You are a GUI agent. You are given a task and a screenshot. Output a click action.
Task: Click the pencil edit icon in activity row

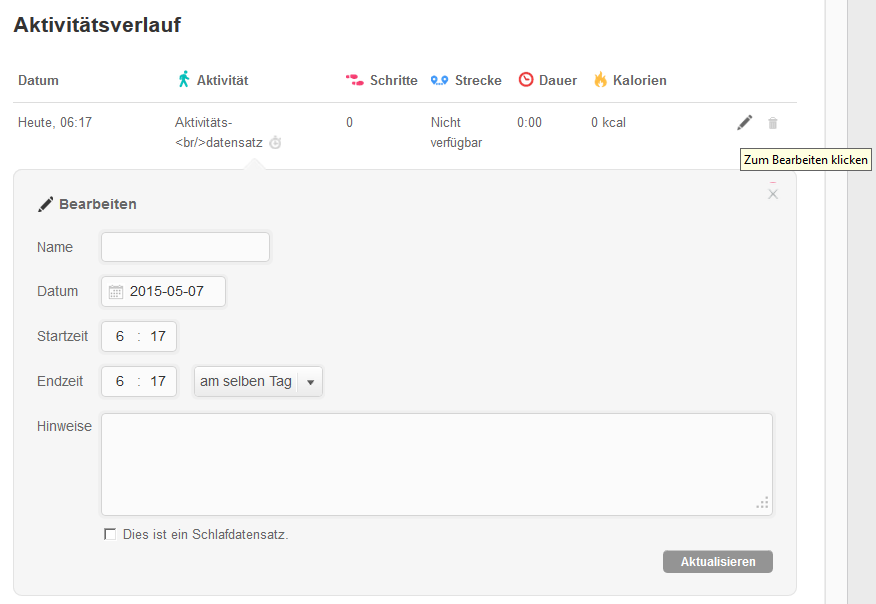tap(744, 123)
